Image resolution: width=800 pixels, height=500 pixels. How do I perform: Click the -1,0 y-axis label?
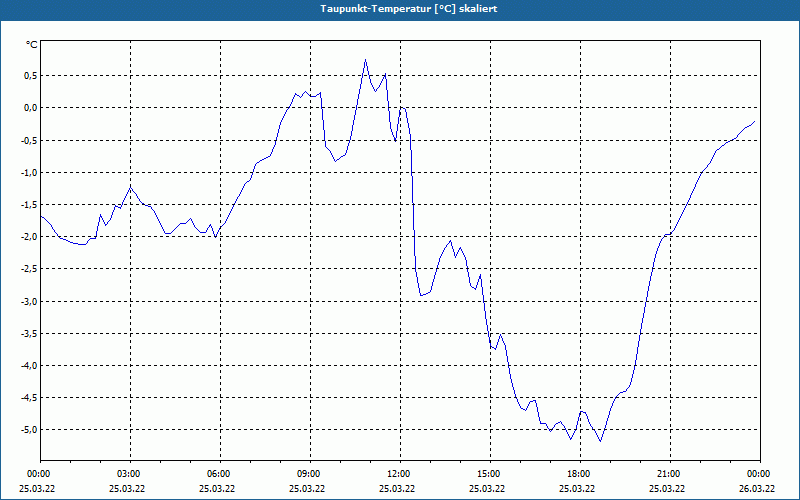(29, 172)
